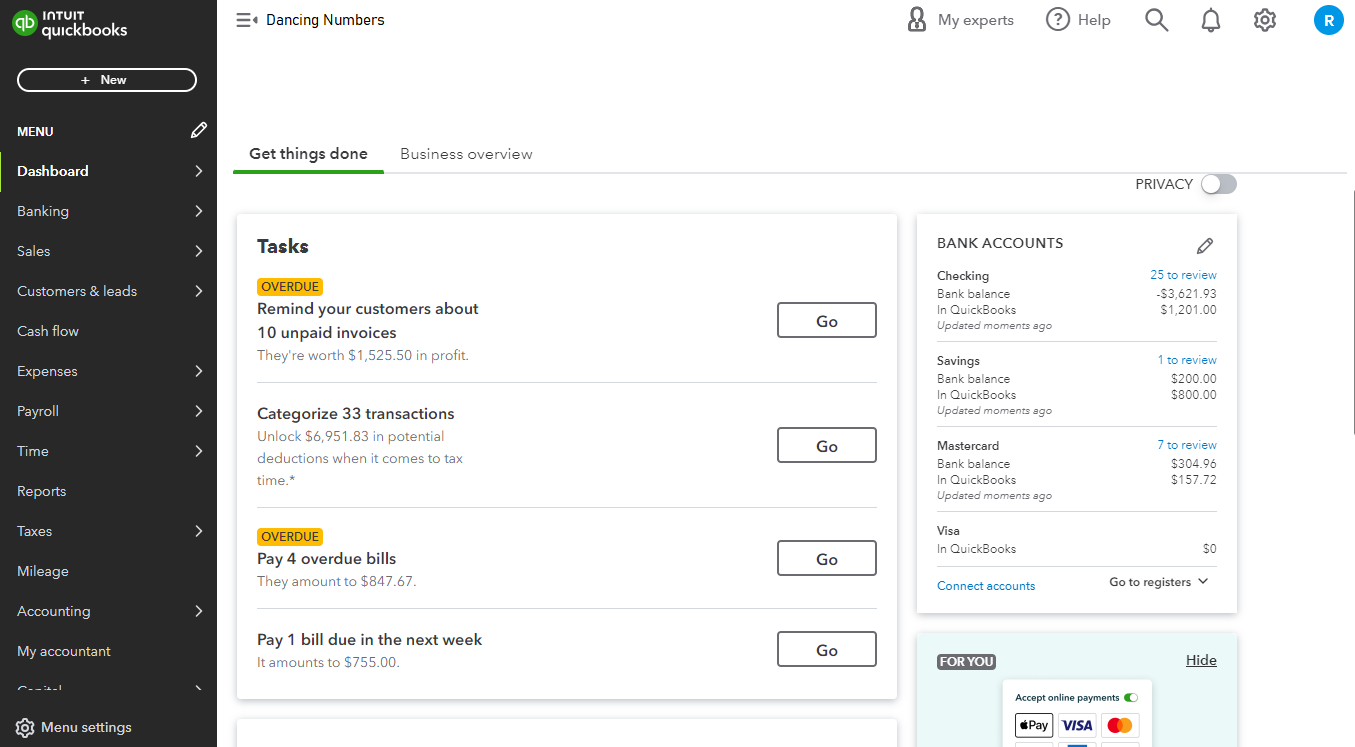Click the Help question mark icon
The image size is (1355, 747).
coord(1057,19)
